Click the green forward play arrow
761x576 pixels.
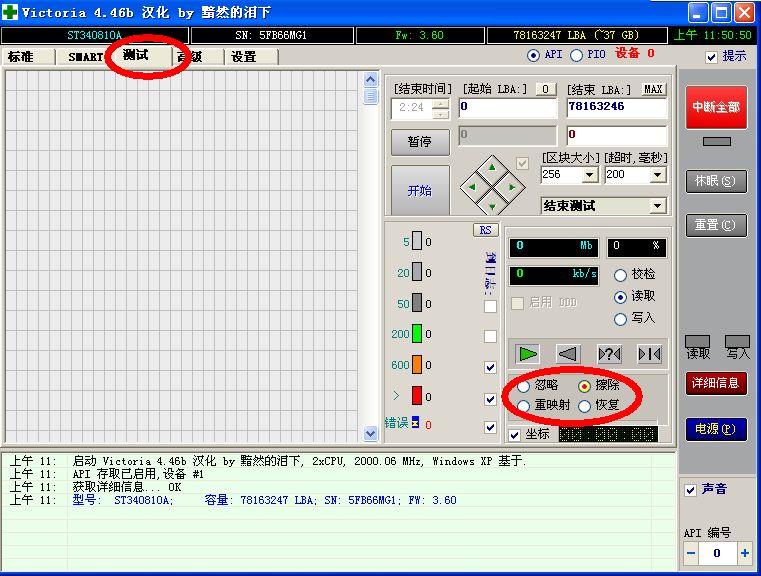click(528, 354)
